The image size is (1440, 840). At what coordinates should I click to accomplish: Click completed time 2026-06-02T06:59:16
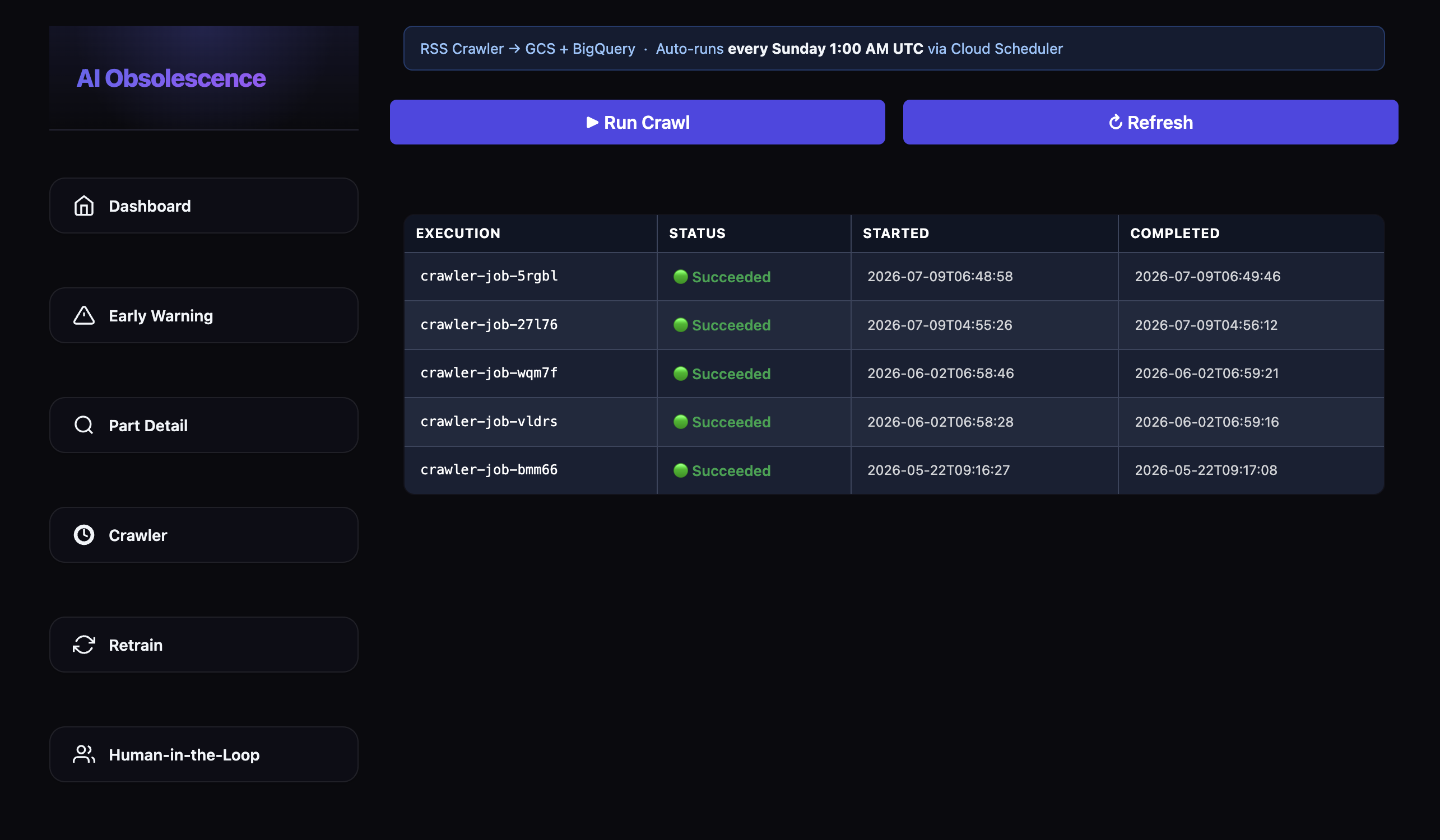point(1207,422)
